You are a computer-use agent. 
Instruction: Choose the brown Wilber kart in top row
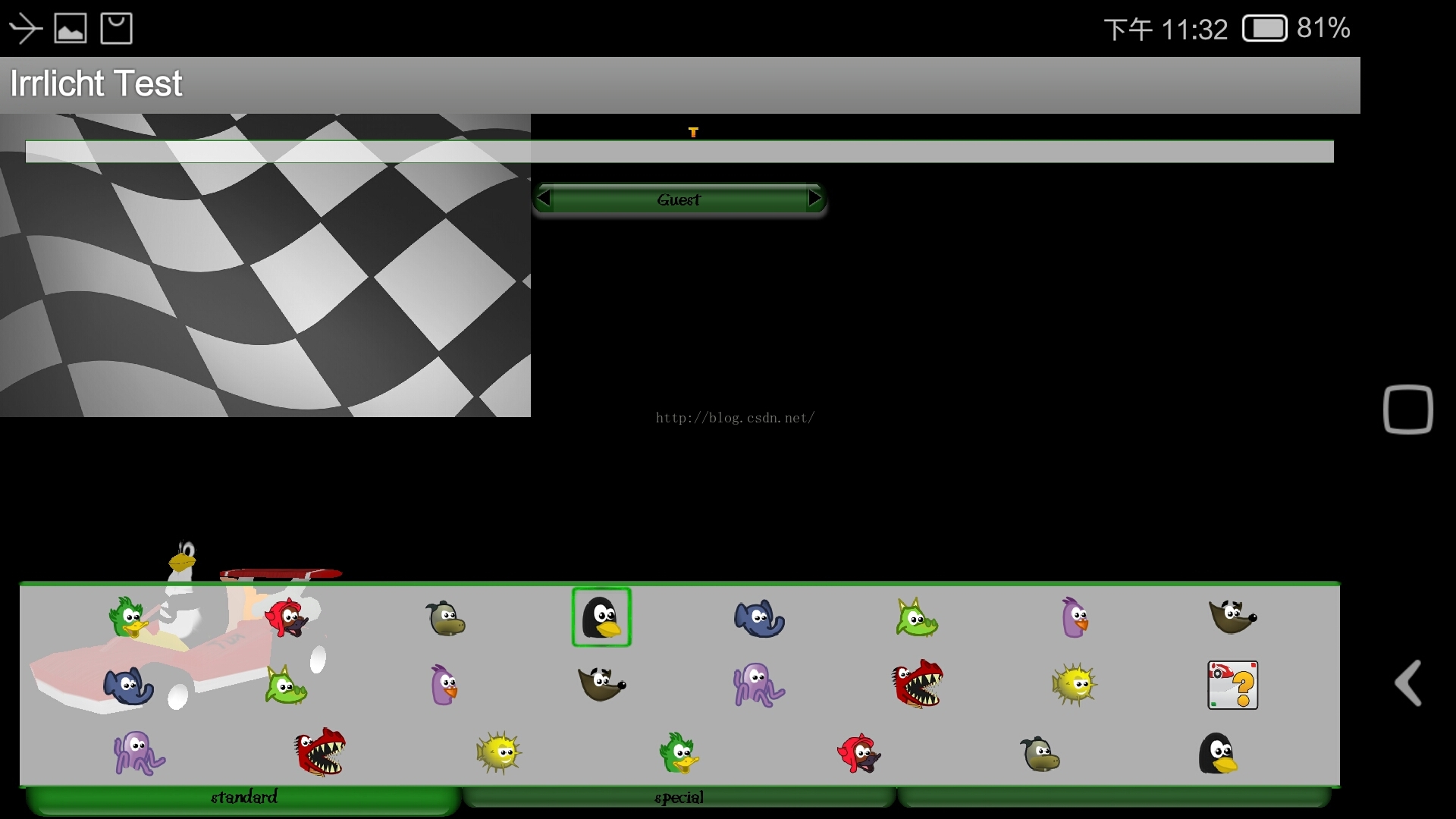[1232, 617]
